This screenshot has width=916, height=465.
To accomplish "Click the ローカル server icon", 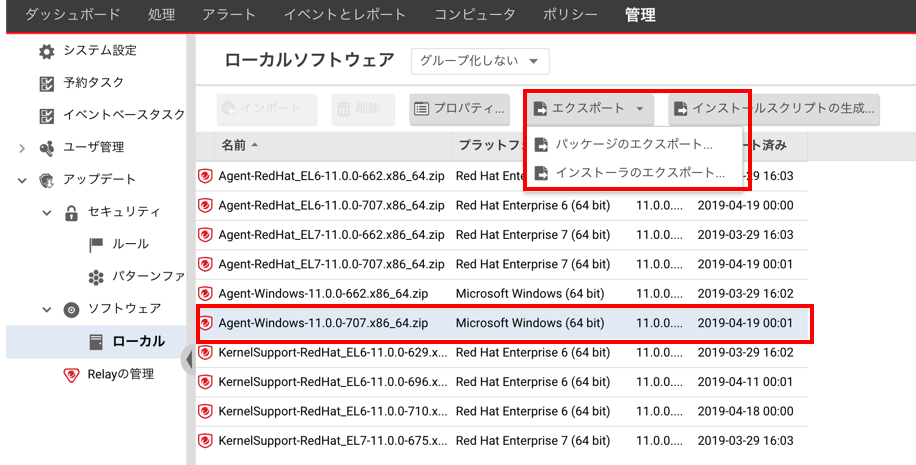I will (x=96, y=342).
